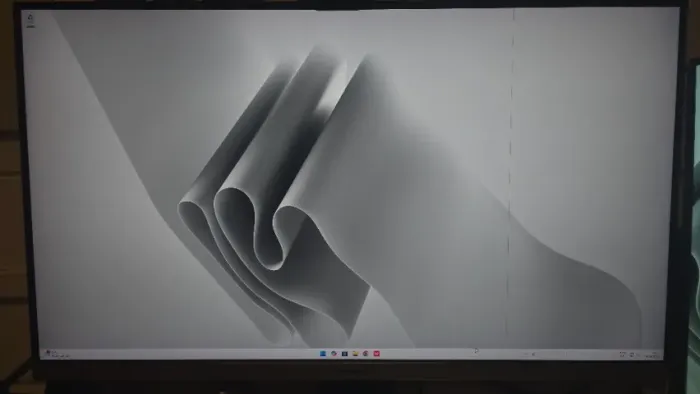Open File Explorer from the taskbar
The width and height of the screenshot is (700, 394).
pyautogui.click(x=355, y=353)
